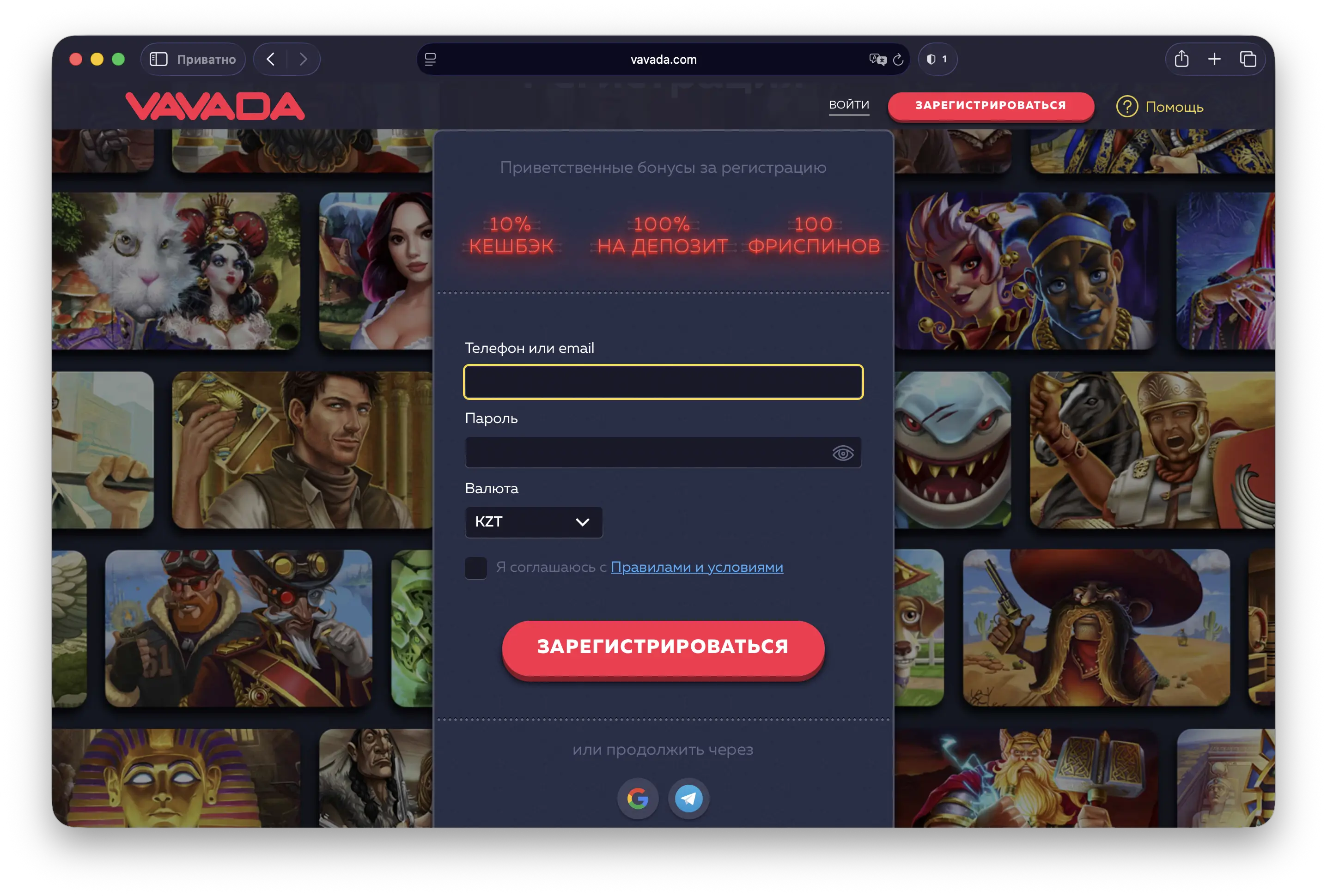Open the page menu icon in address bar

pyautogui.click(x=431, y=60)
